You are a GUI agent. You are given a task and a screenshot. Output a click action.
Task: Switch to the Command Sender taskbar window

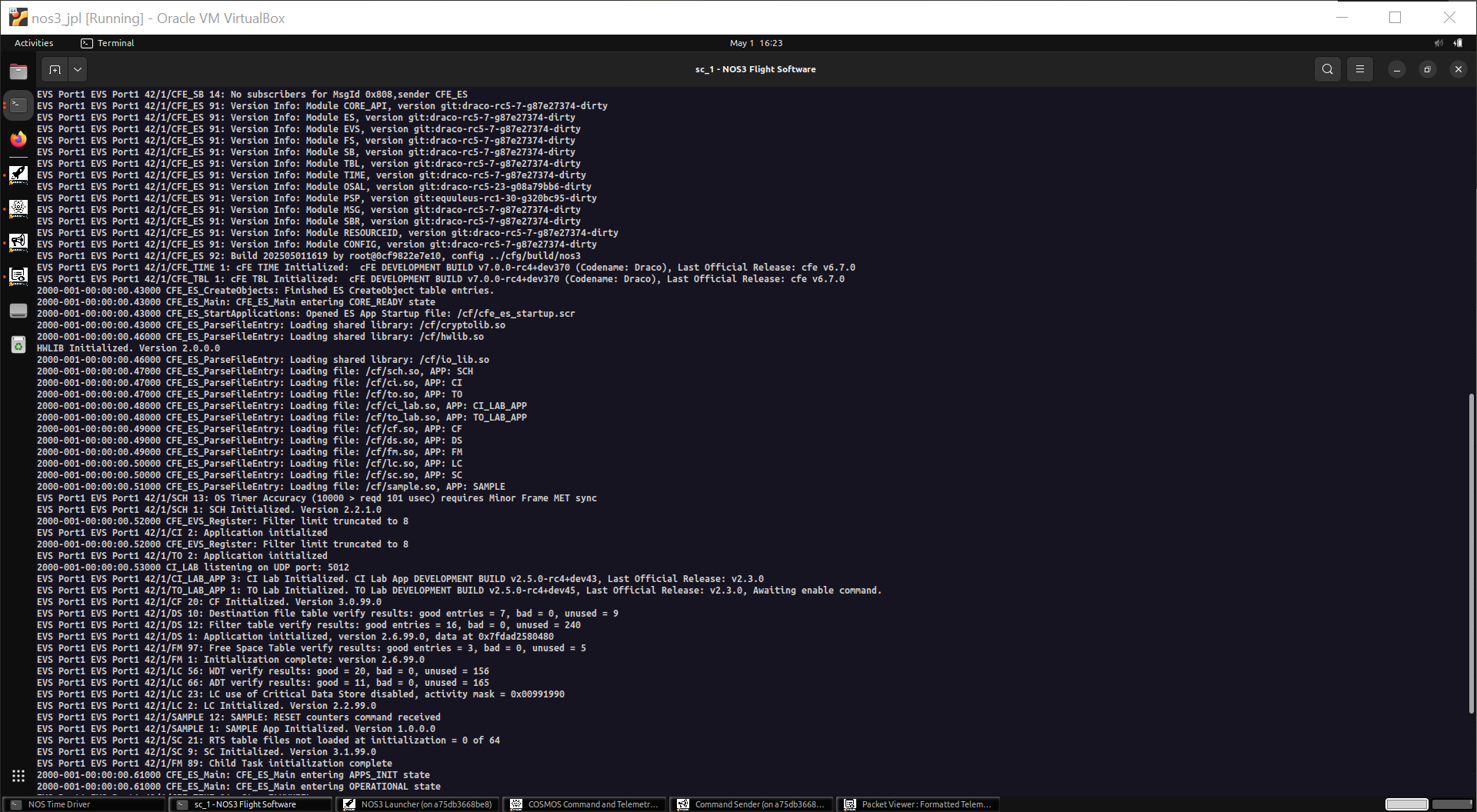[752, 804]
